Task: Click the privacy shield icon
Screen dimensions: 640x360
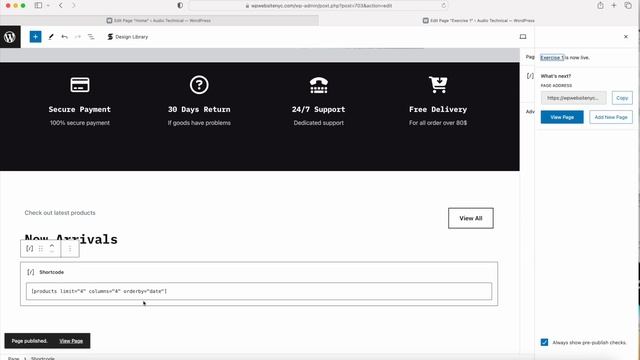Action: (180, 5)
